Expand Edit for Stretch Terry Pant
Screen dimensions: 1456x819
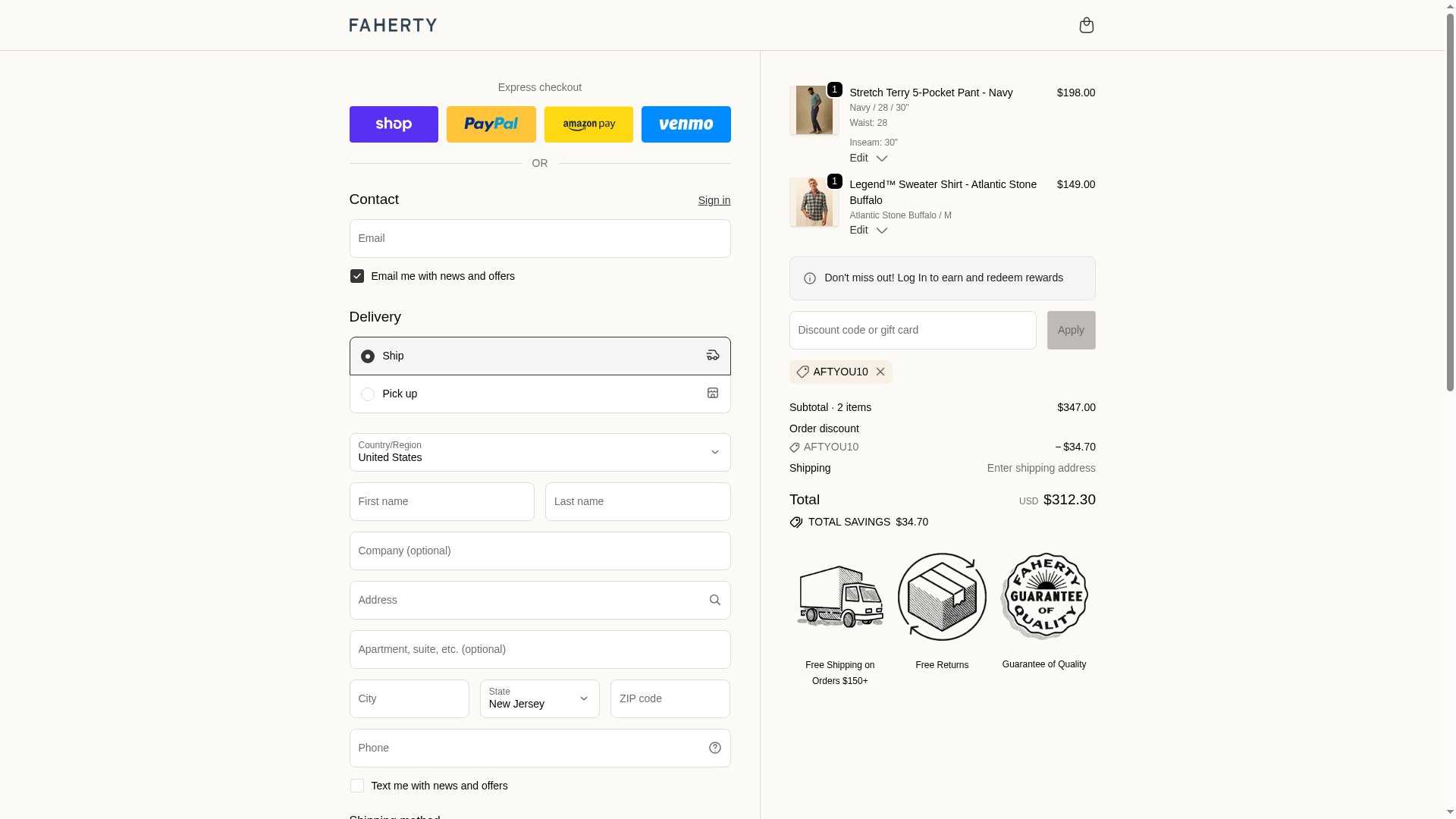click(868, 158)
